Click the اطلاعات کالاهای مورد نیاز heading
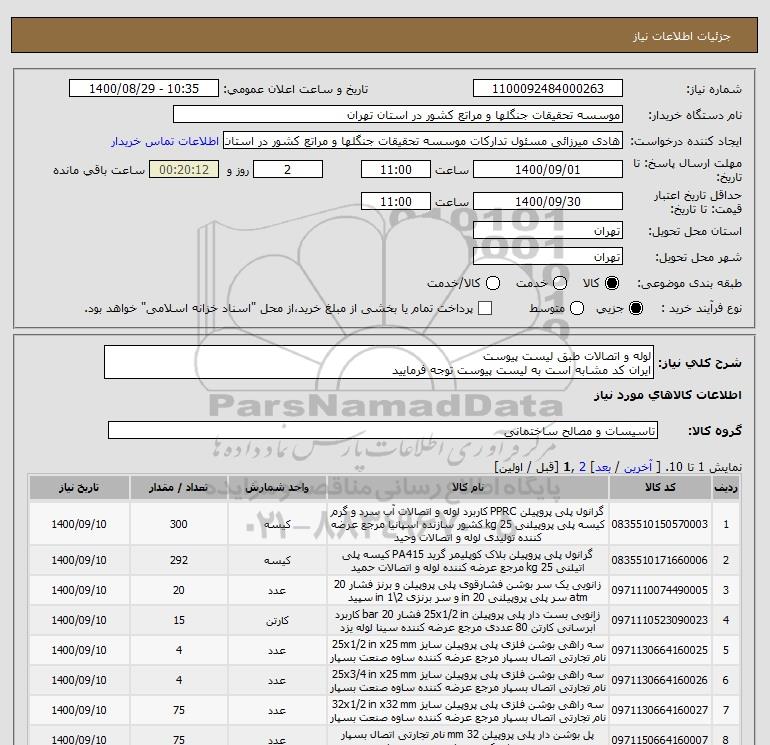Screen dimensions: 770x745 [x=667, y=395]
